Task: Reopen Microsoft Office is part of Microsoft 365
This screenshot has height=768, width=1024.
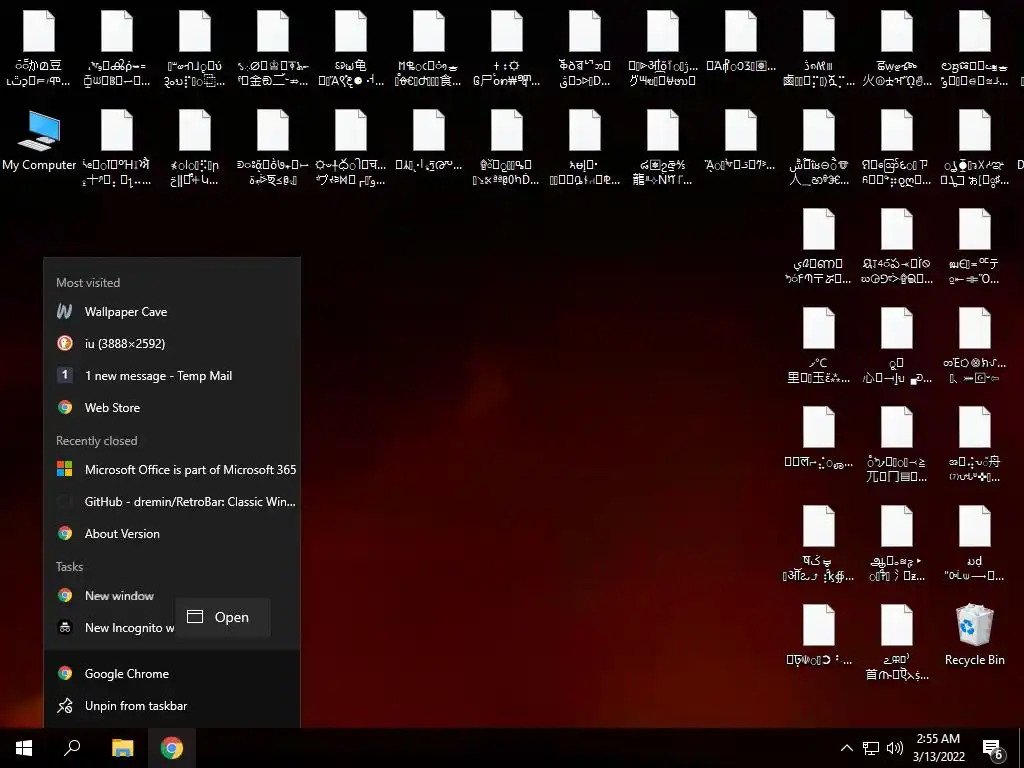Action: point(172,470)
